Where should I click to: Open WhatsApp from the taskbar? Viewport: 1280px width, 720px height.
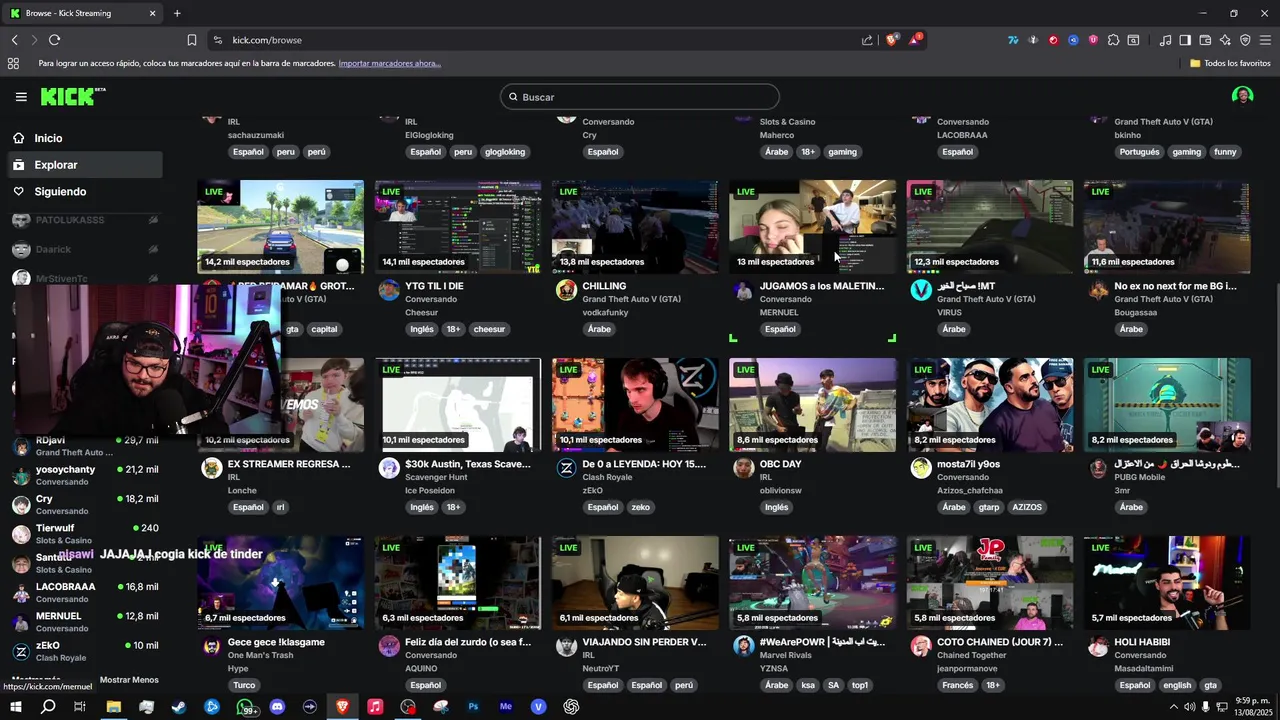[245, 707]
